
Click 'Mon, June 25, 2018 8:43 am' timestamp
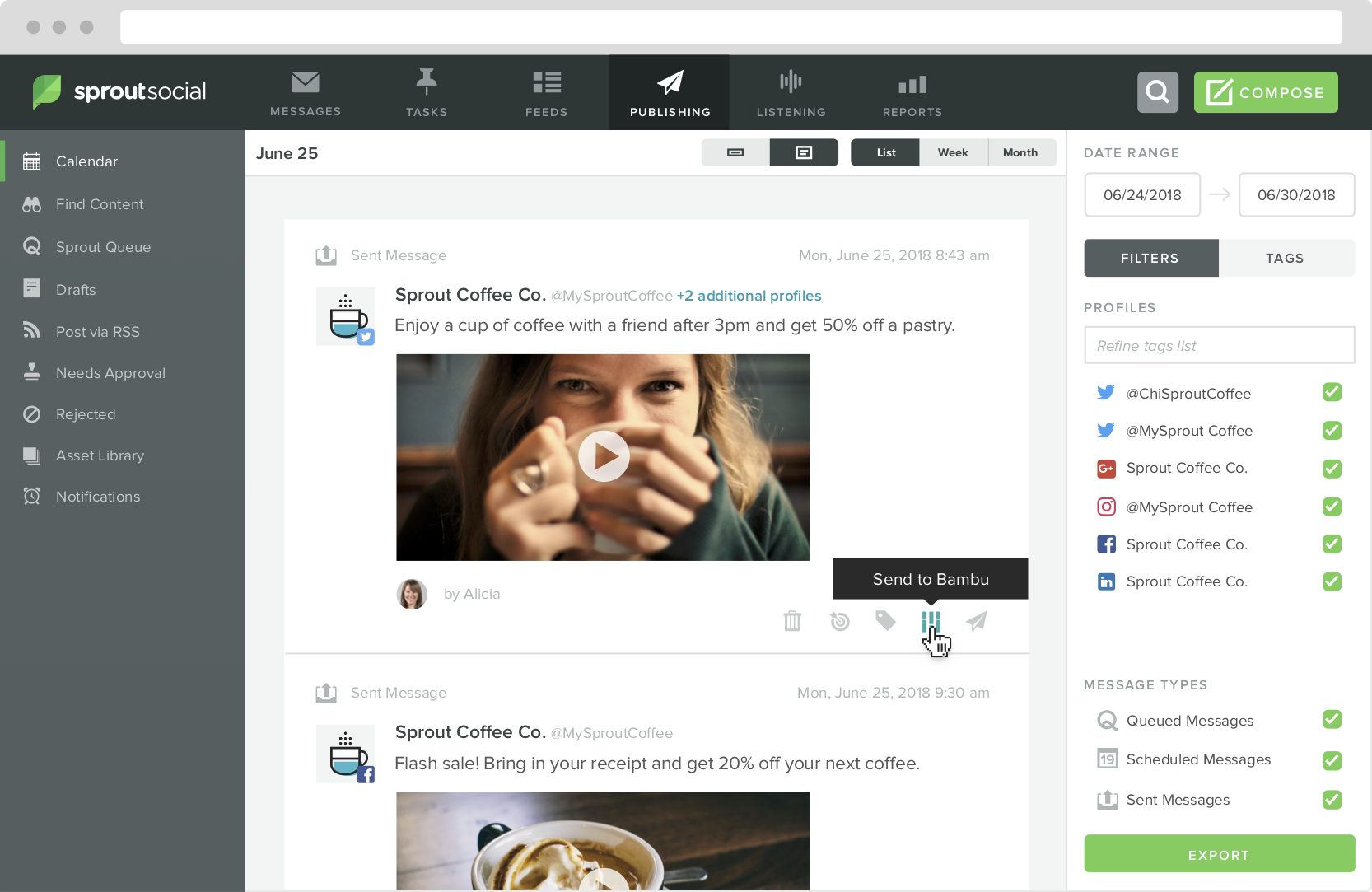click(894, 255)
